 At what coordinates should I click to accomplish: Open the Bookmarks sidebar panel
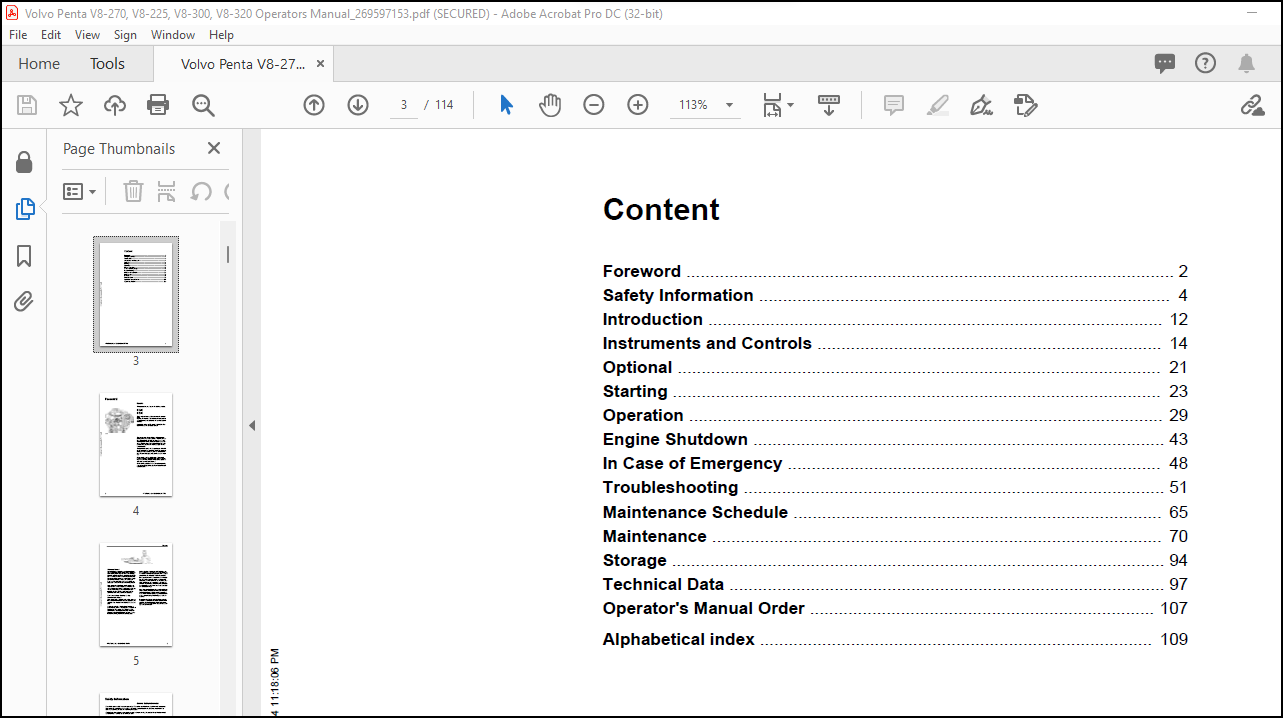click(25, 256)
